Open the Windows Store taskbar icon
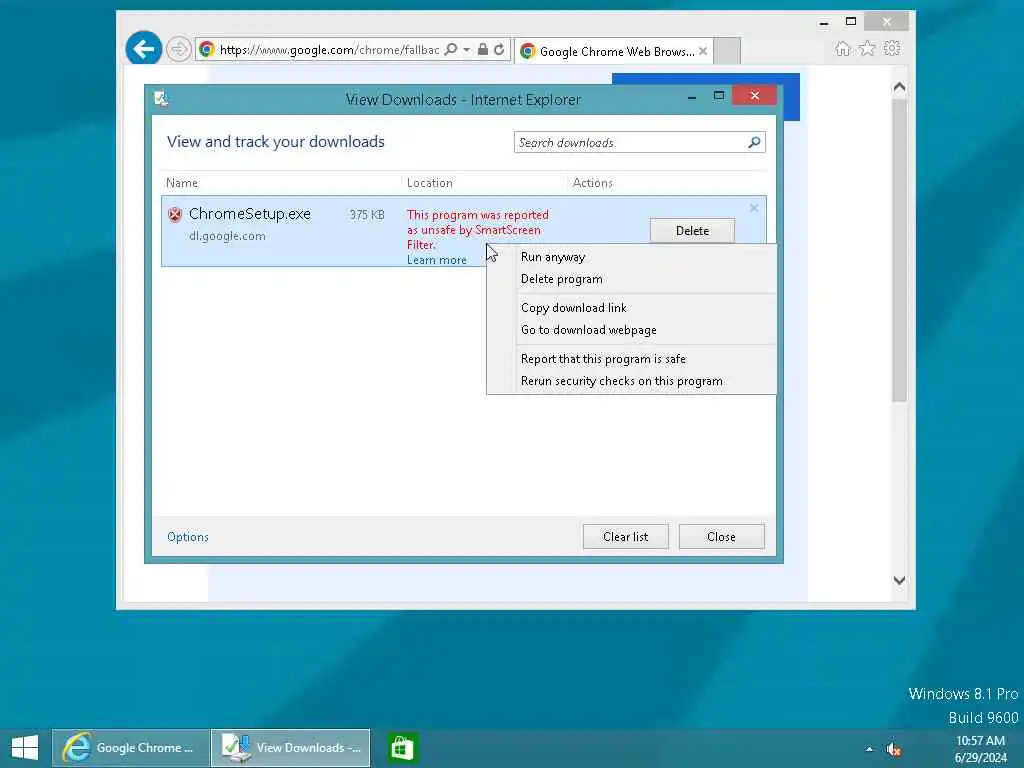Image resolution: width=1024 pixels, height=768 pixels. point(402,748)
